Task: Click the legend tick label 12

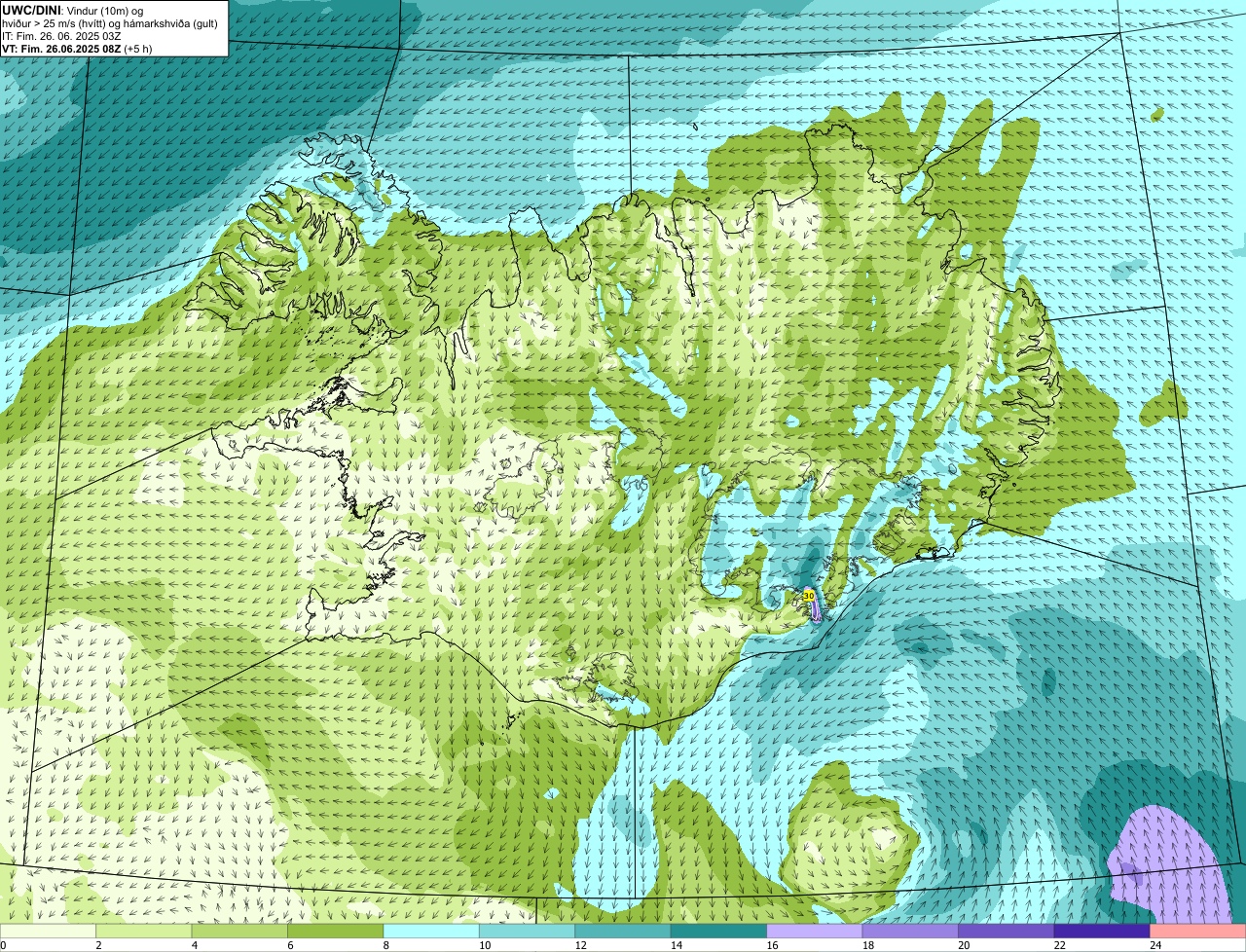Action: 580,945
